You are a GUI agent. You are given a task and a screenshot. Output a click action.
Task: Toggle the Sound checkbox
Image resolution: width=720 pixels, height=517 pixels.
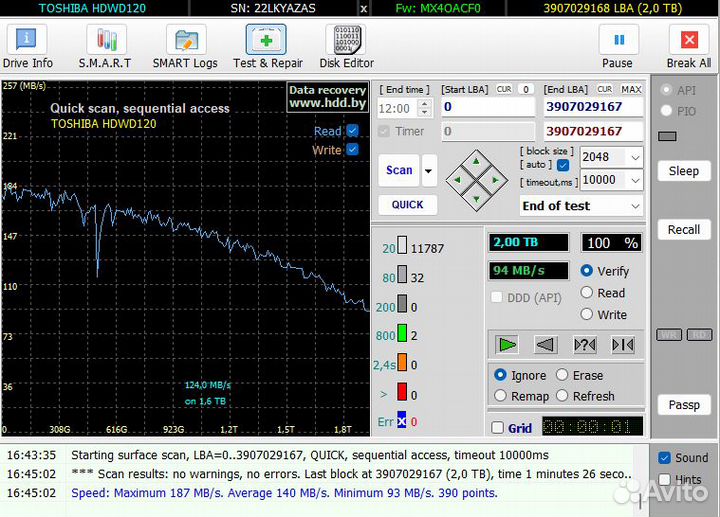tap(664, 457)
